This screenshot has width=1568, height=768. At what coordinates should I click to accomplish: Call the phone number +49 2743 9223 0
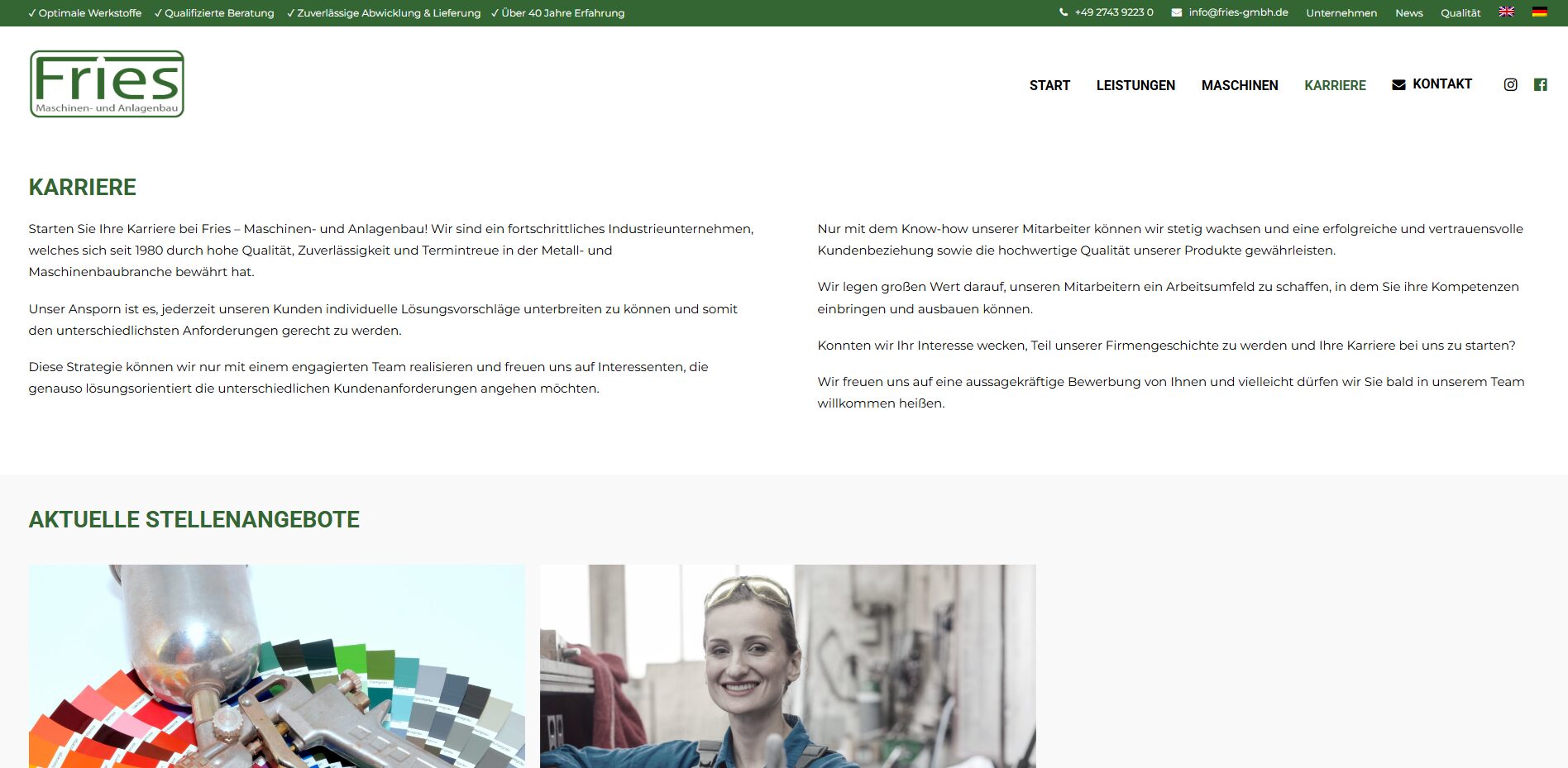coord(1114,12)
